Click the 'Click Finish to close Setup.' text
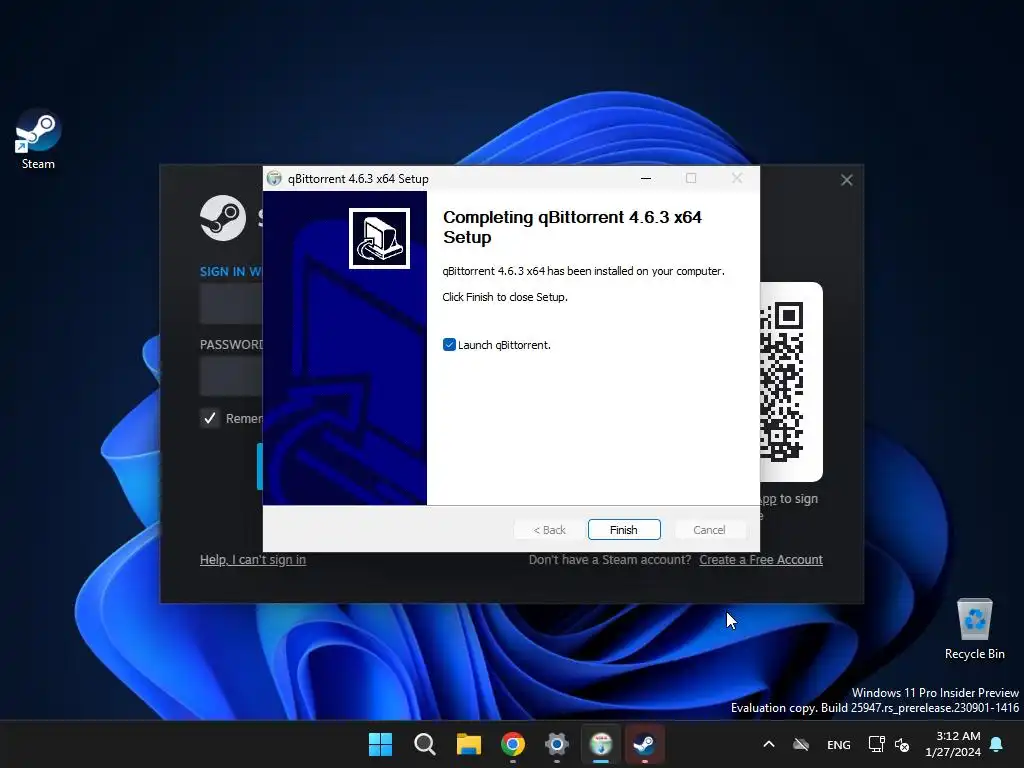Screen dimensions: 1024x768 (505, 297)
